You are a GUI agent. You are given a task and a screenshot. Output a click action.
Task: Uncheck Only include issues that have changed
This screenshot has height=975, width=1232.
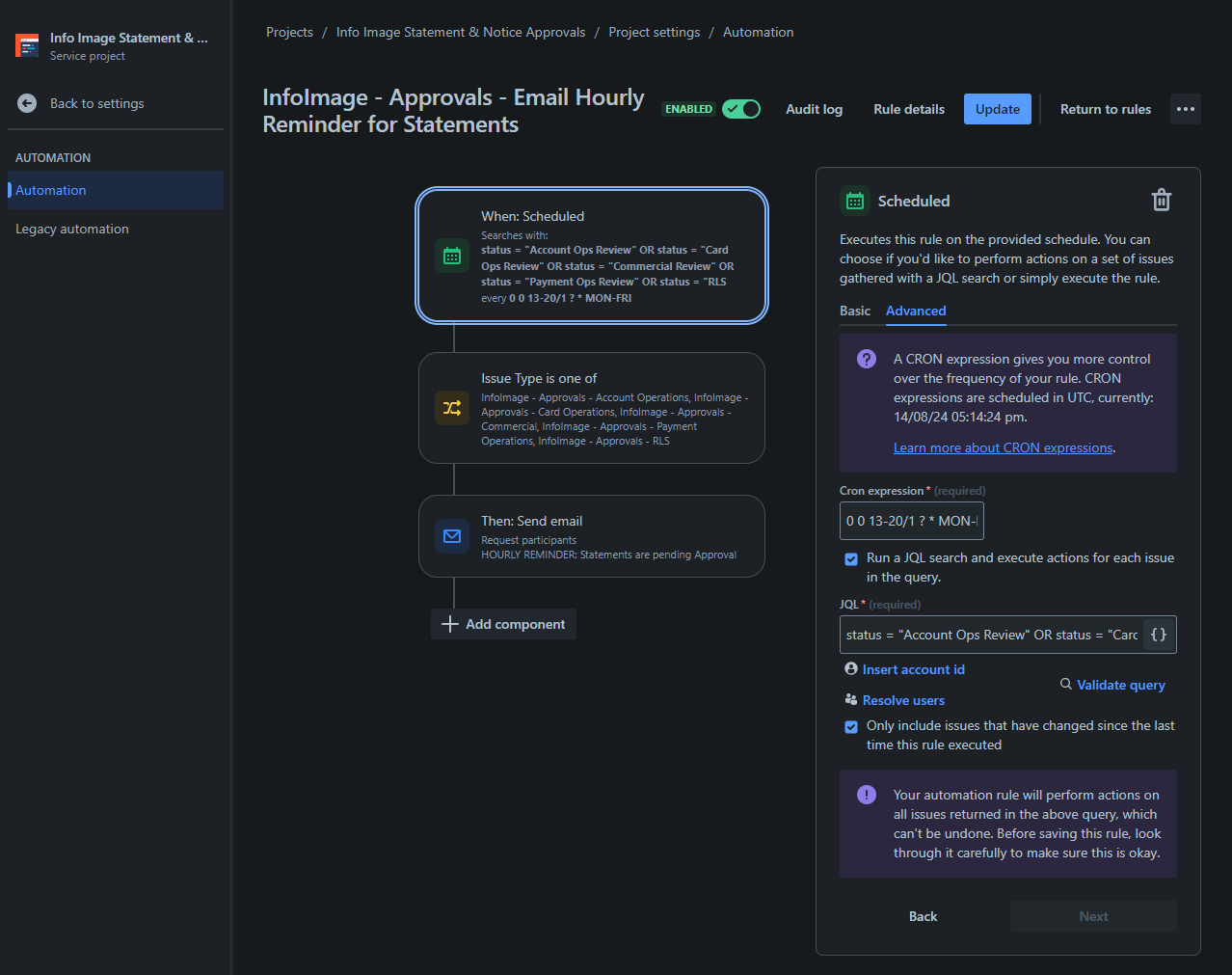point(851,726)
